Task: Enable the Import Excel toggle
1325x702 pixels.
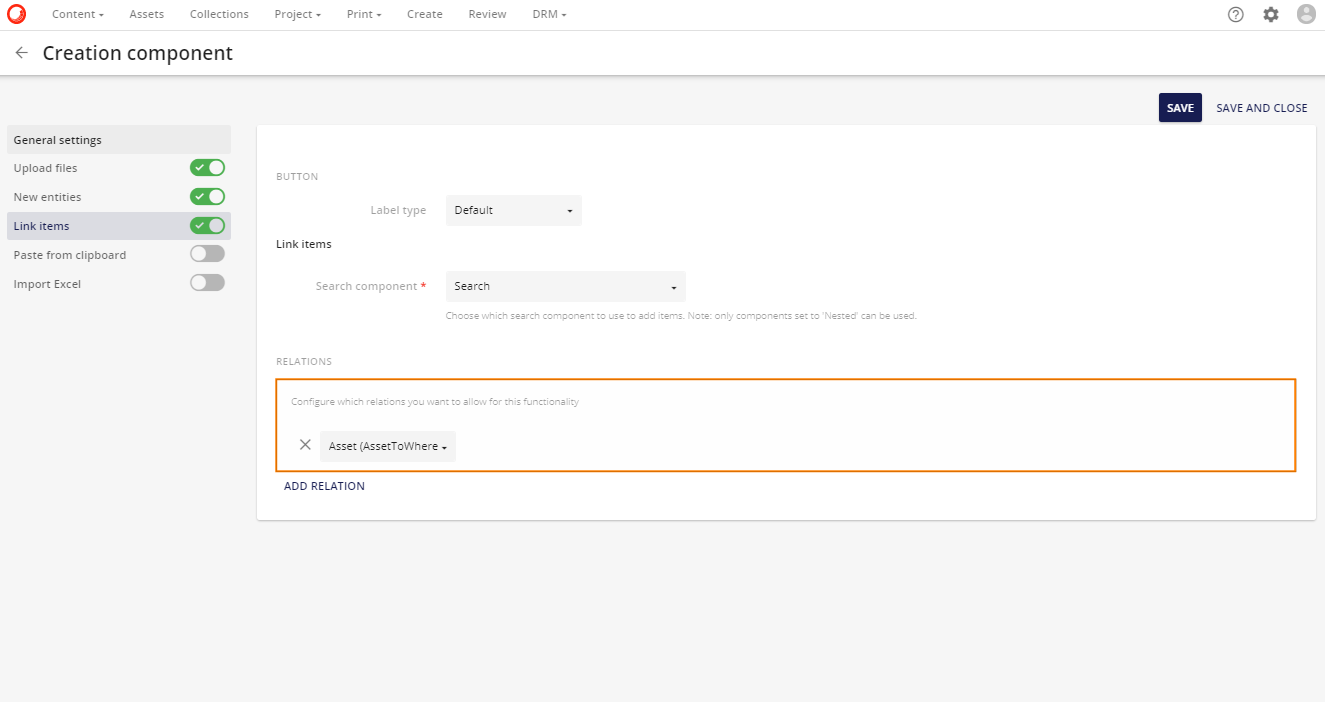Action: pyautogui.click(x=207, y=282)
